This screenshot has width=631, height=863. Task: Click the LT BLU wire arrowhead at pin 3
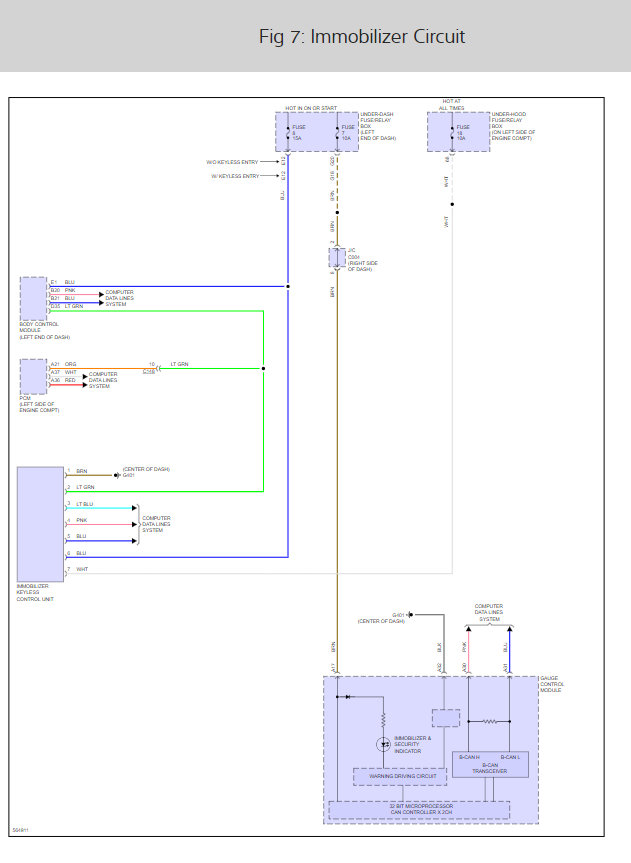point(134,508)
